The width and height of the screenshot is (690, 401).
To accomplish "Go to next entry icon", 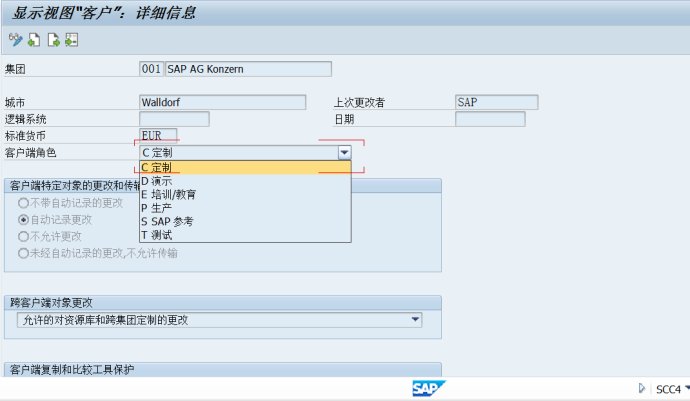I will click(x=53, y=40).
